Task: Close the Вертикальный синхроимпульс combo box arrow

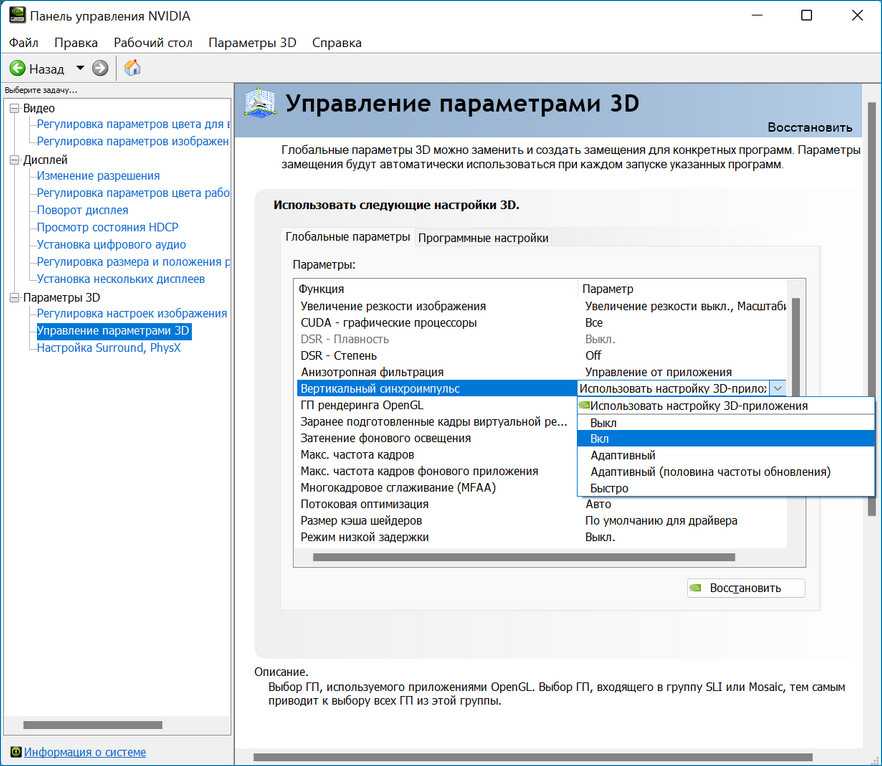Action: click(778, 388)
